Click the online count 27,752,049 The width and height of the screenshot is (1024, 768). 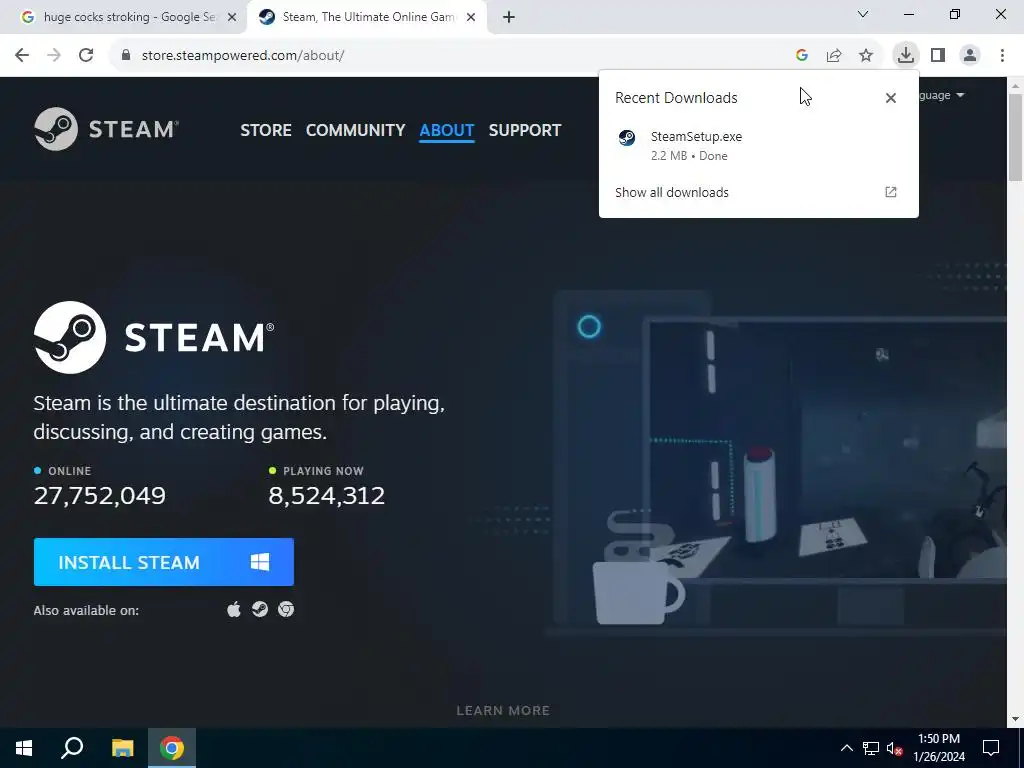(99, 496)
